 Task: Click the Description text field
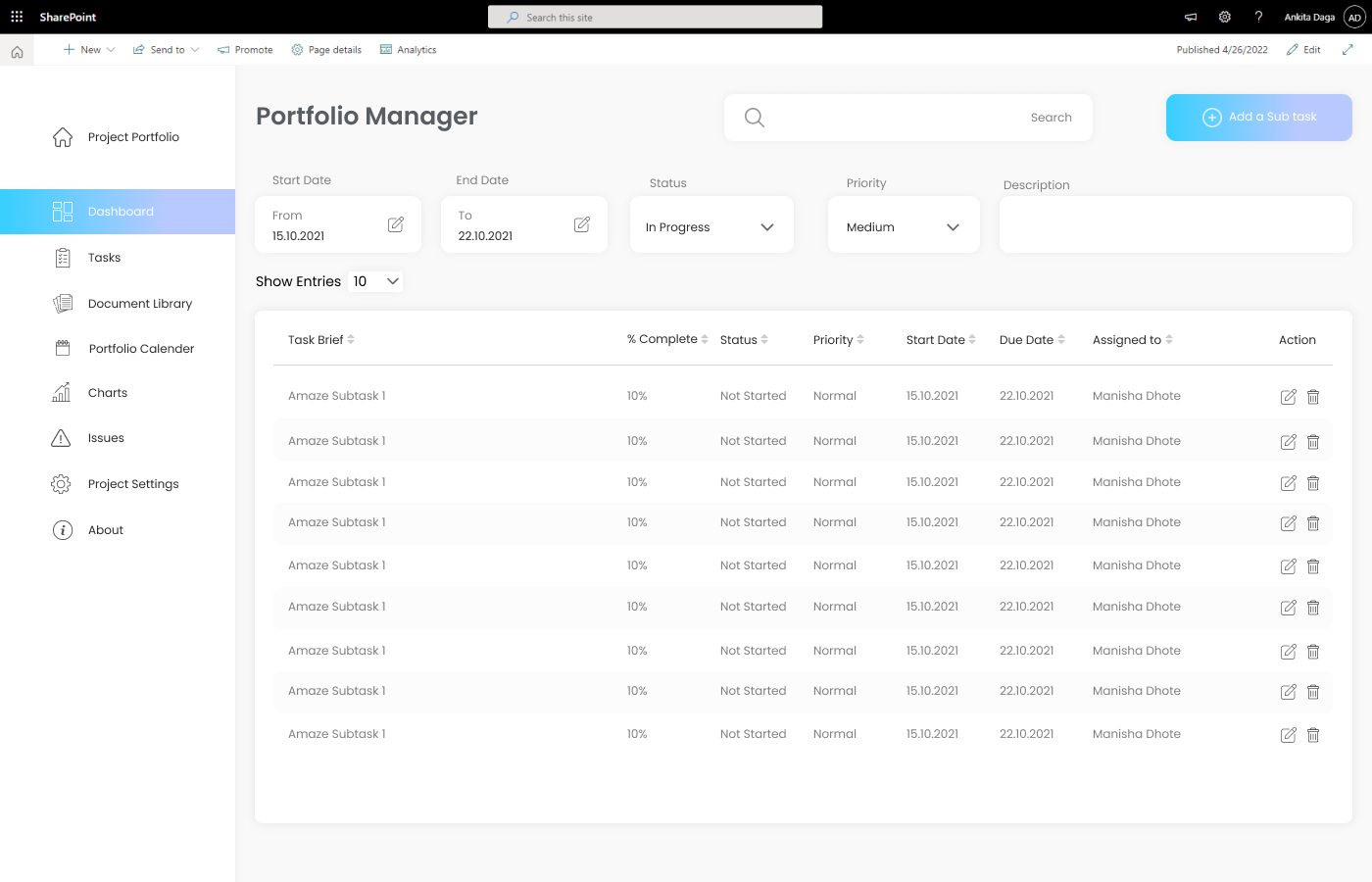[1175, 224]
